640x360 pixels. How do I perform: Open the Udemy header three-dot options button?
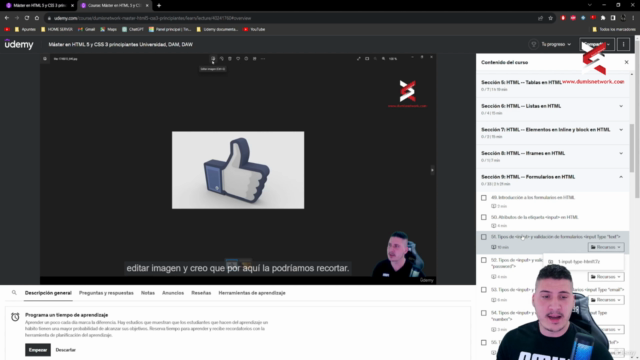click(x=623, y=44)
